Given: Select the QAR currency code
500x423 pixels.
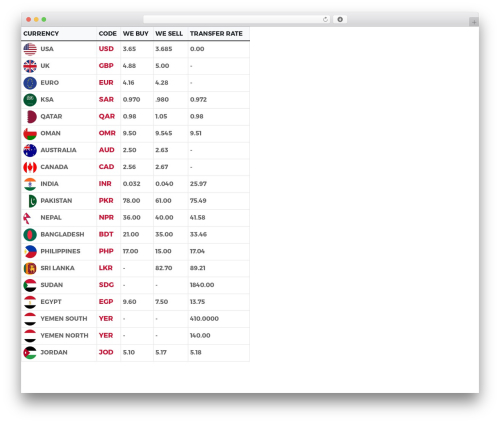Looking at the screenshot, I should click(x=107, y=116).
